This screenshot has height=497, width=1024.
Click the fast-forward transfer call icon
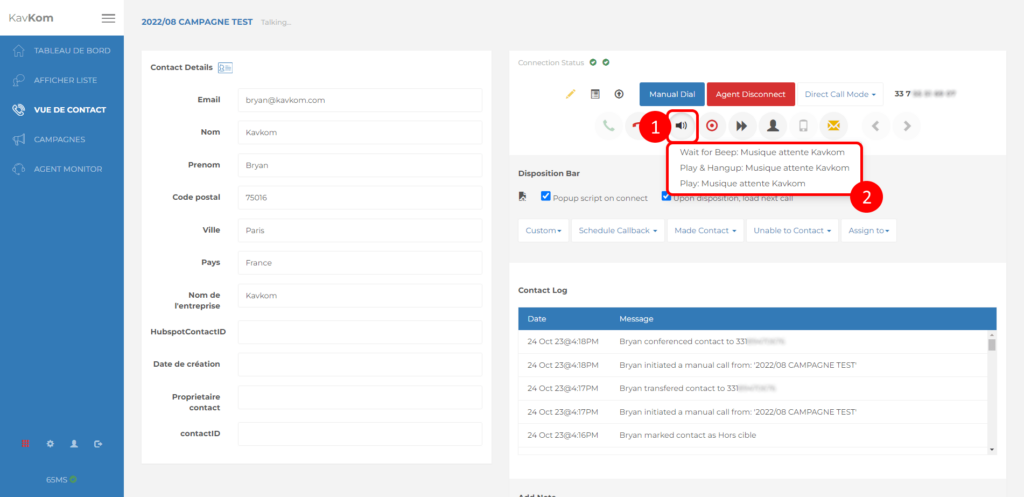pyautogui.click(x=741, y=126)
